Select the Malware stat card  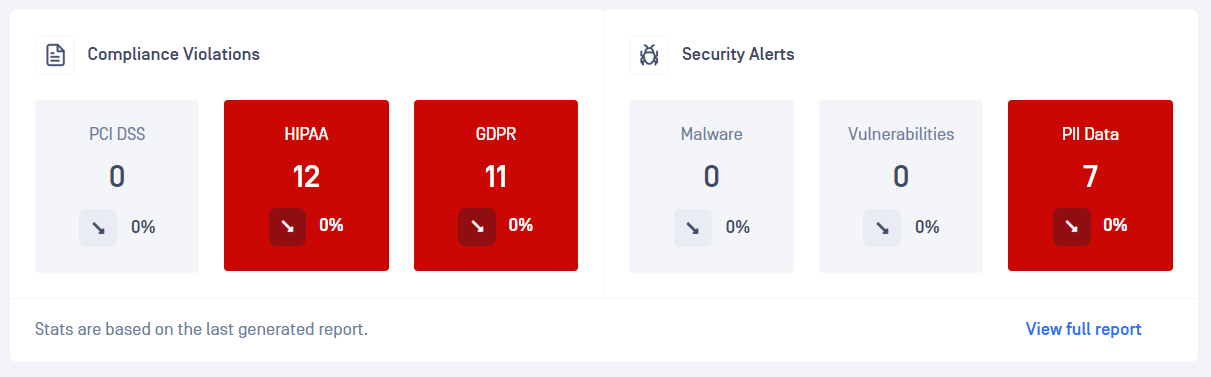coord(711,186)
